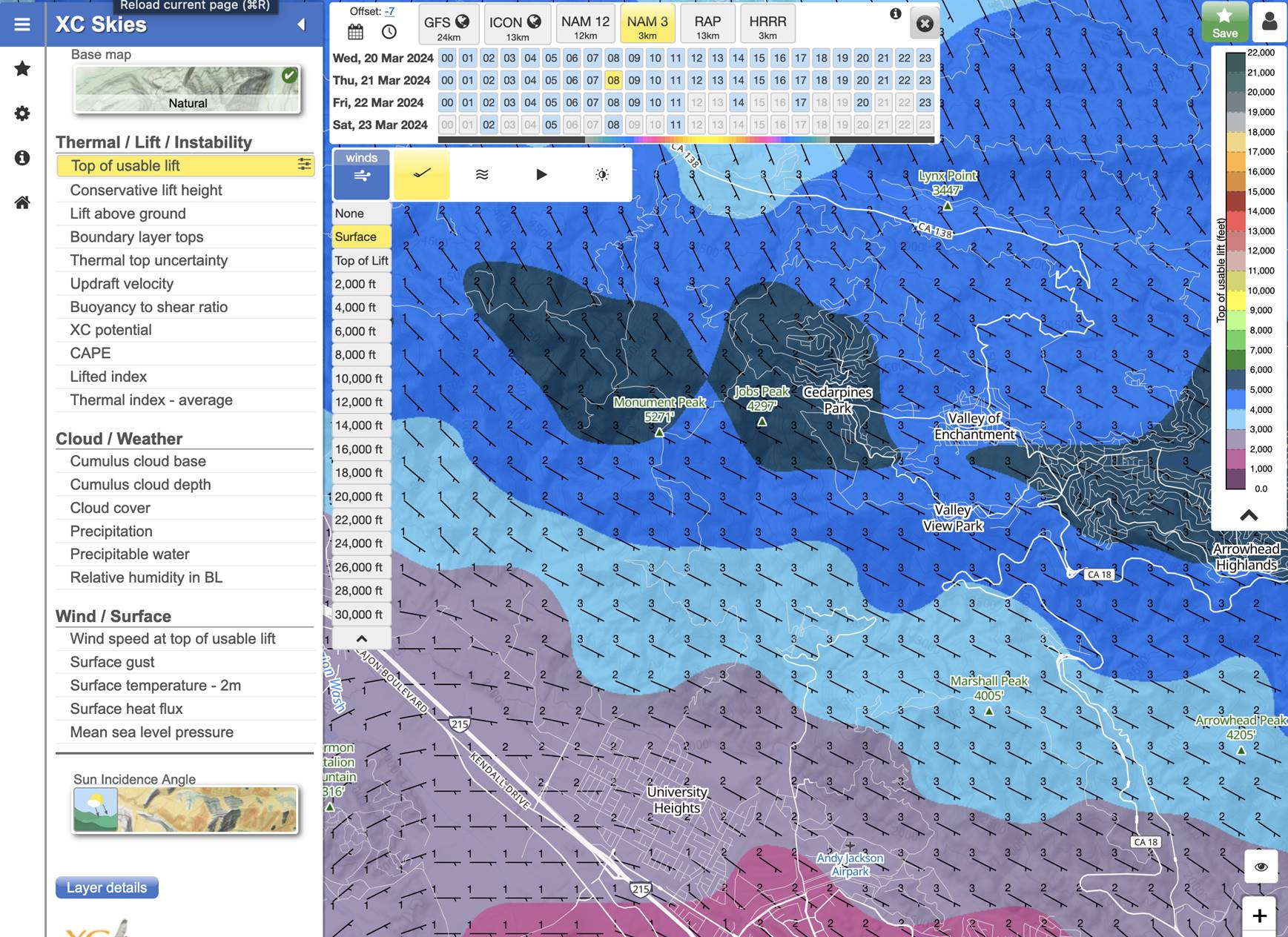Toggle map layer visibility eye icon

tap(1261, 867)
